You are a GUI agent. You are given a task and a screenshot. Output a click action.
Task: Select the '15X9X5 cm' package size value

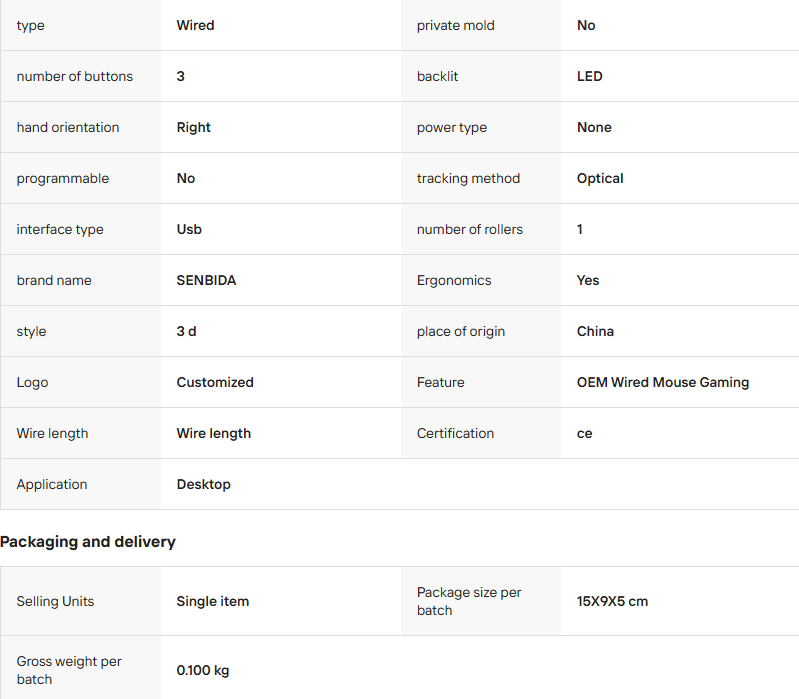[x=612, y=602]
